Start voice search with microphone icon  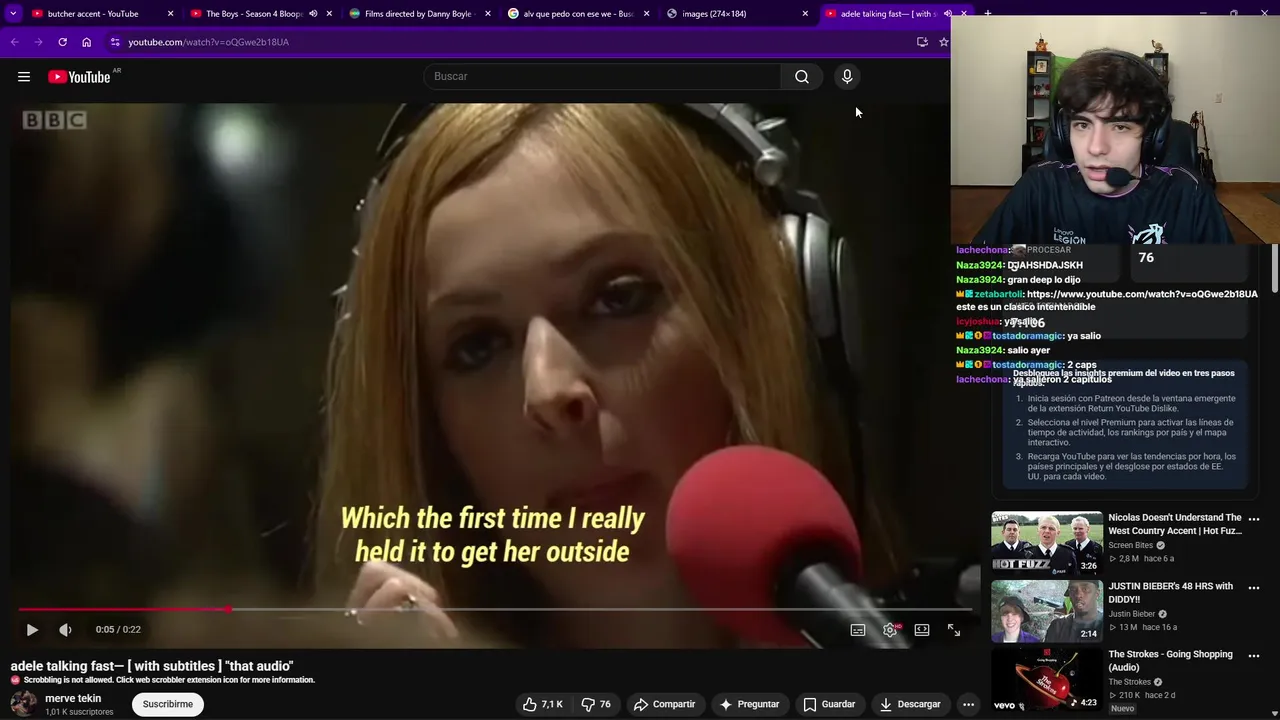pyautogui.click(x=847, y=76)
